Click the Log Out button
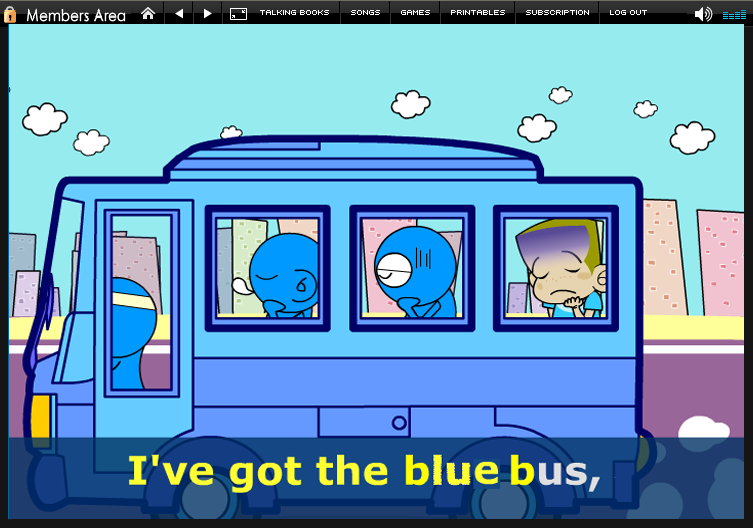Viewport: 753px width, 528px height. (x=628, y=13)
